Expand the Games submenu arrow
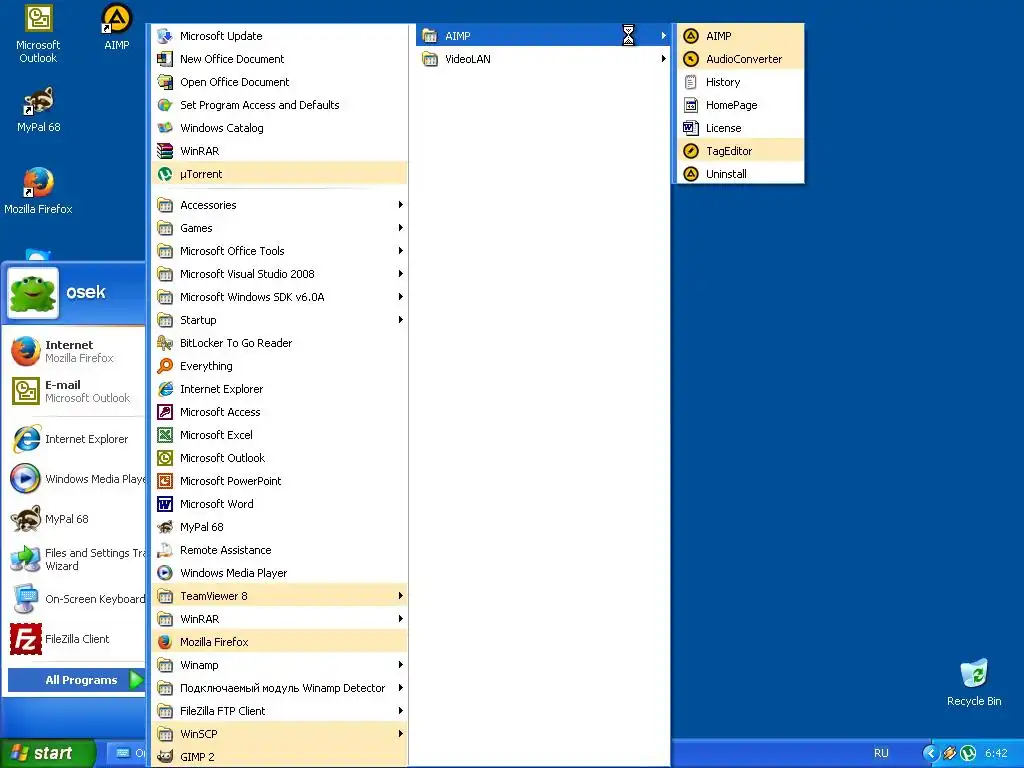Viewport: 1024px width, 768px height. click(400, 228)
